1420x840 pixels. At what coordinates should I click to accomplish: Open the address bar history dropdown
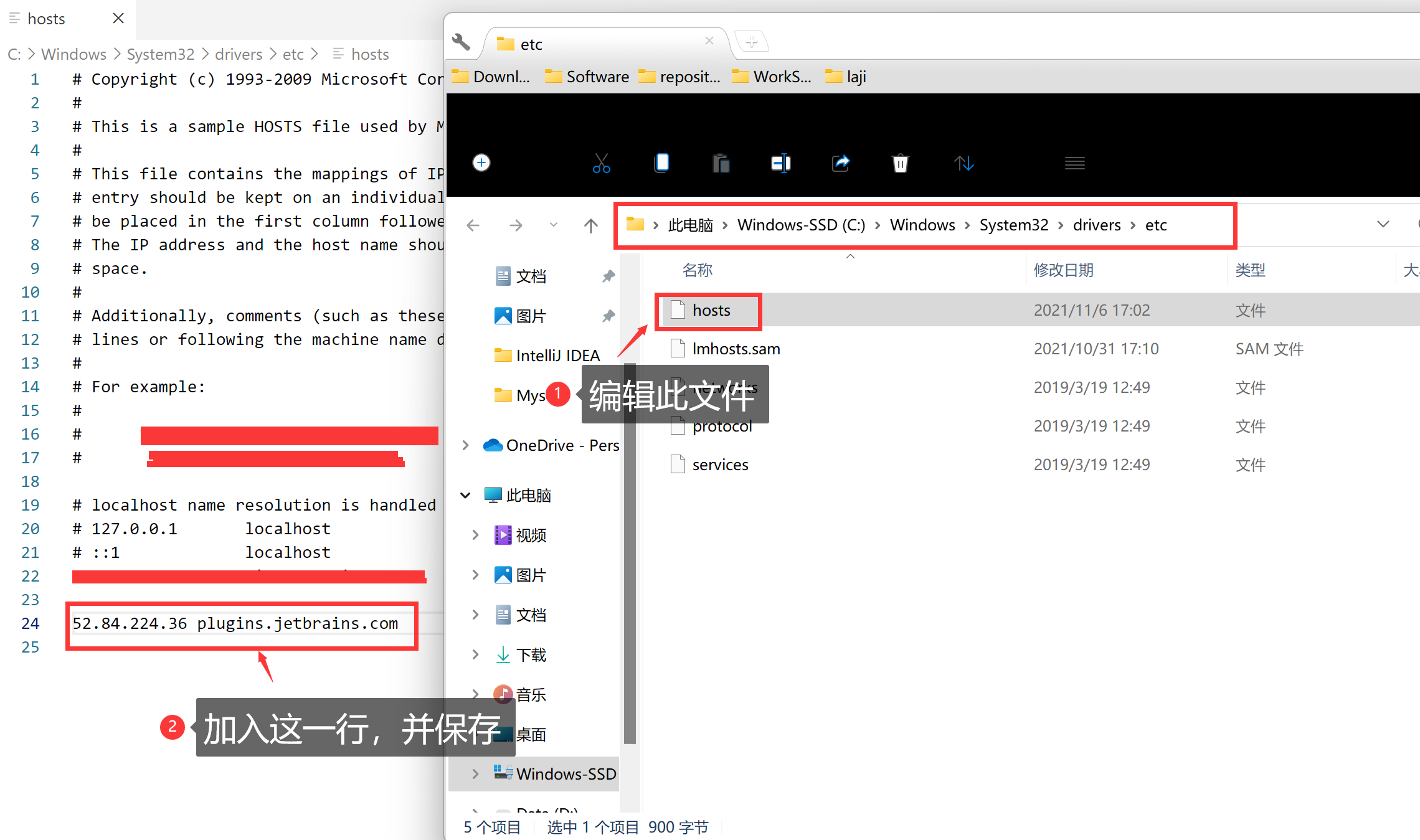click(1383, 224)
